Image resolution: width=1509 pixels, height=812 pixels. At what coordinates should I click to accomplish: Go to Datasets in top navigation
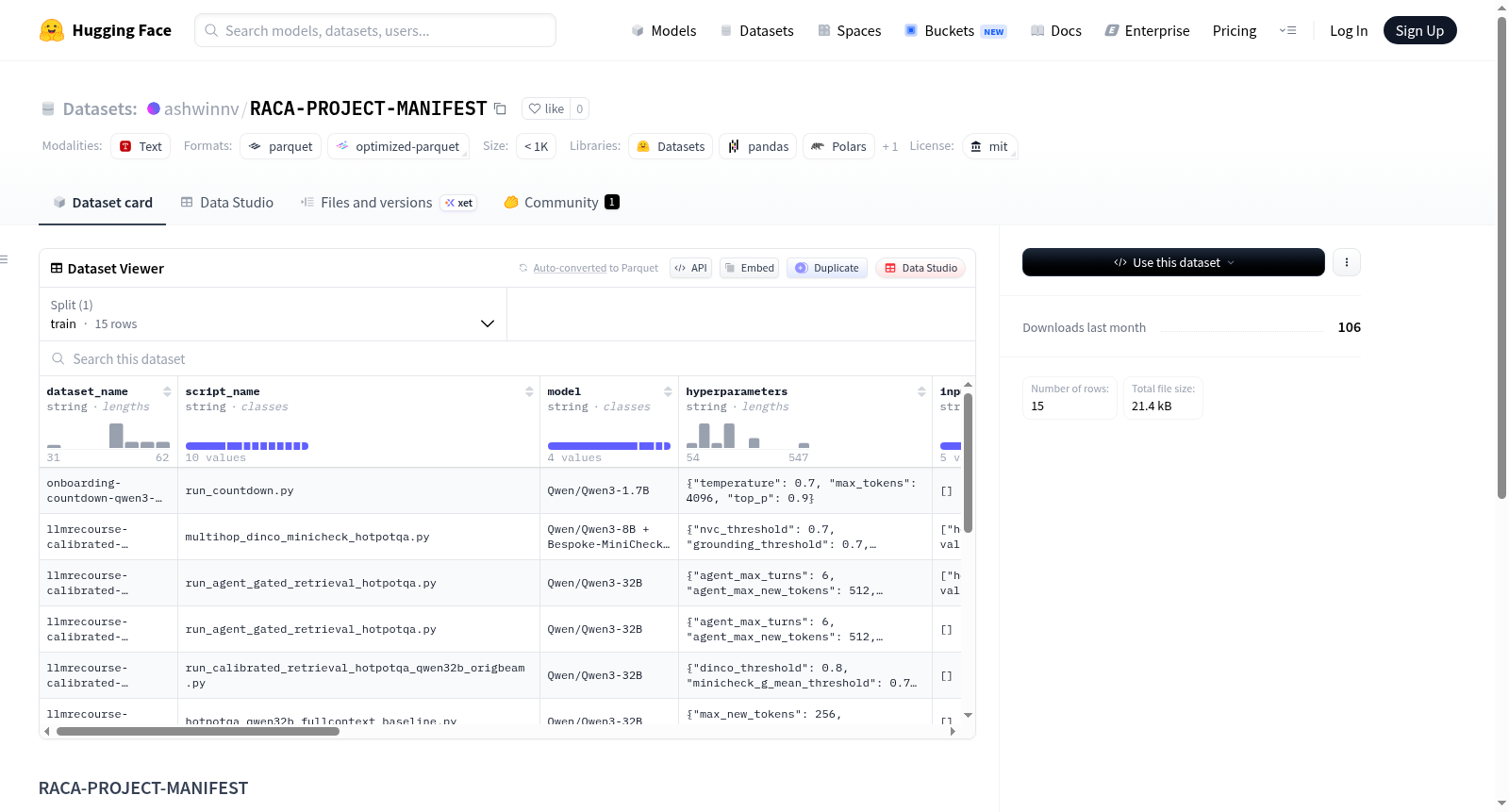(757, 30)
